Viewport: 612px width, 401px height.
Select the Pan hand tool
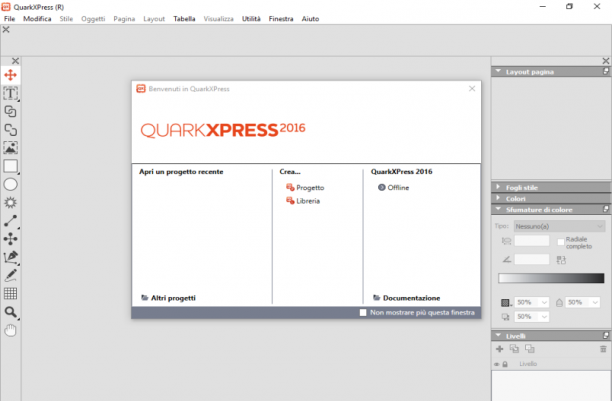click(x=11, y=330)
